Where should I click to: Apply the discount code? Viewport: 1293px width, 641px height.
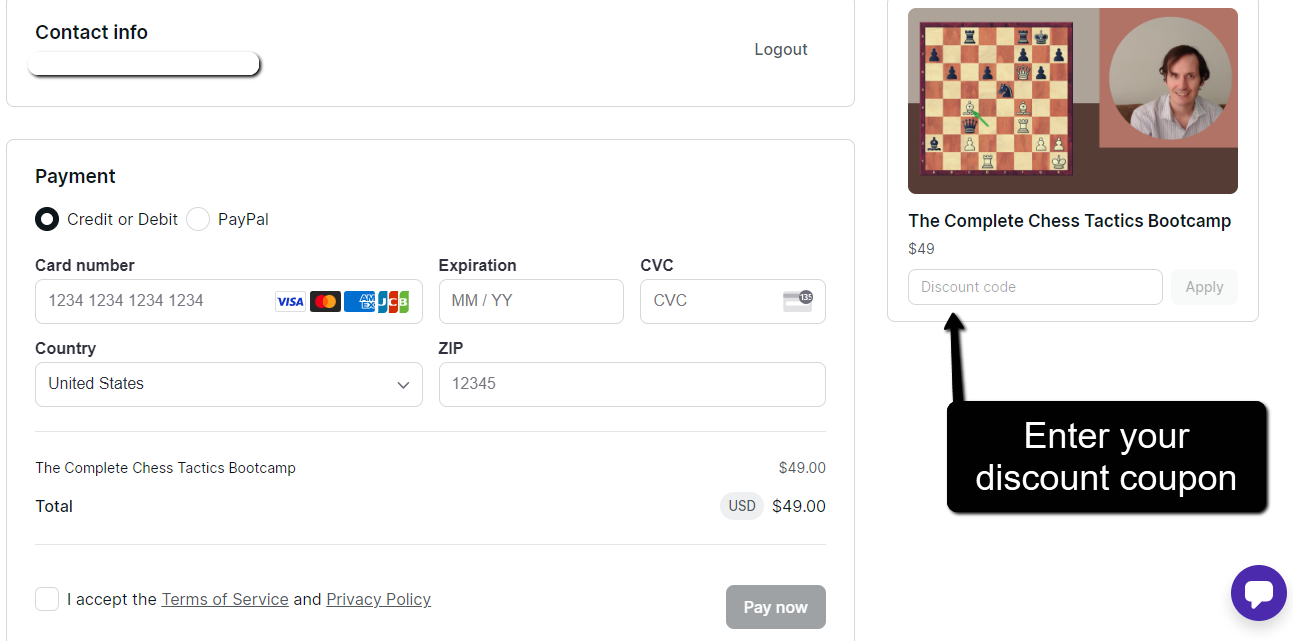[1204, 287]
